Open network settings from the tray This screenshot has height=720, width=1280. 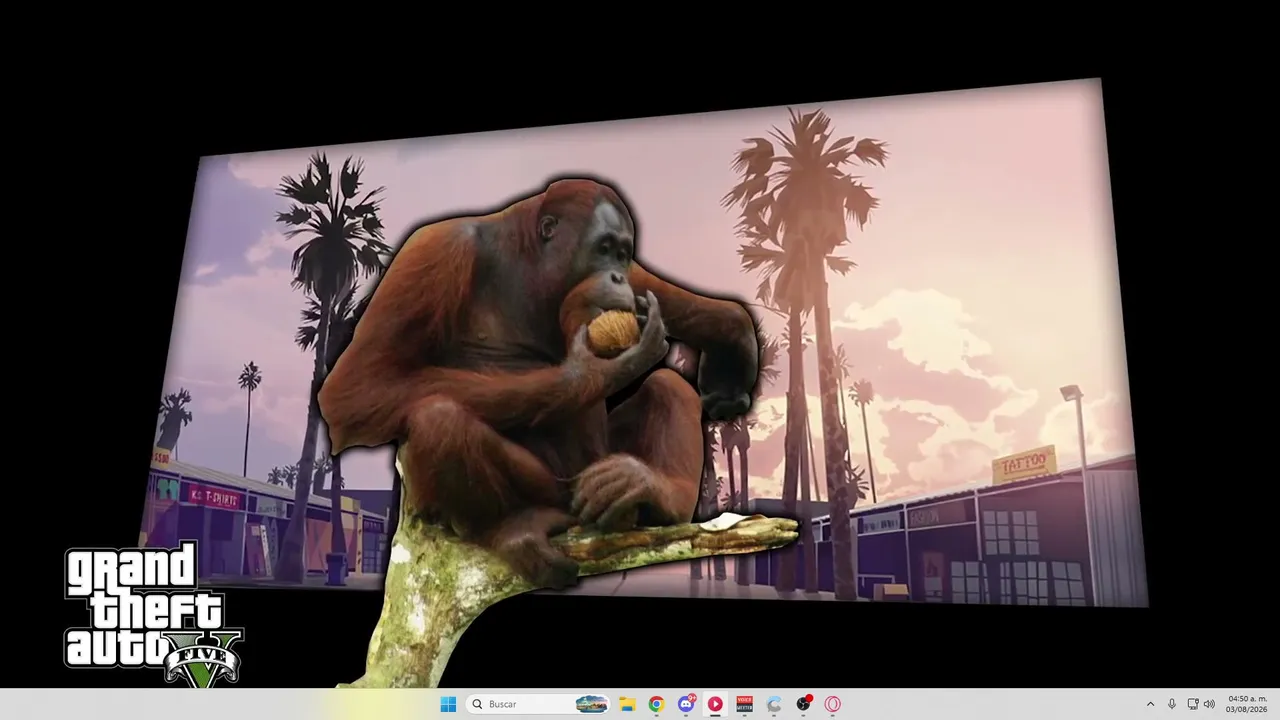click(1192, 704)
